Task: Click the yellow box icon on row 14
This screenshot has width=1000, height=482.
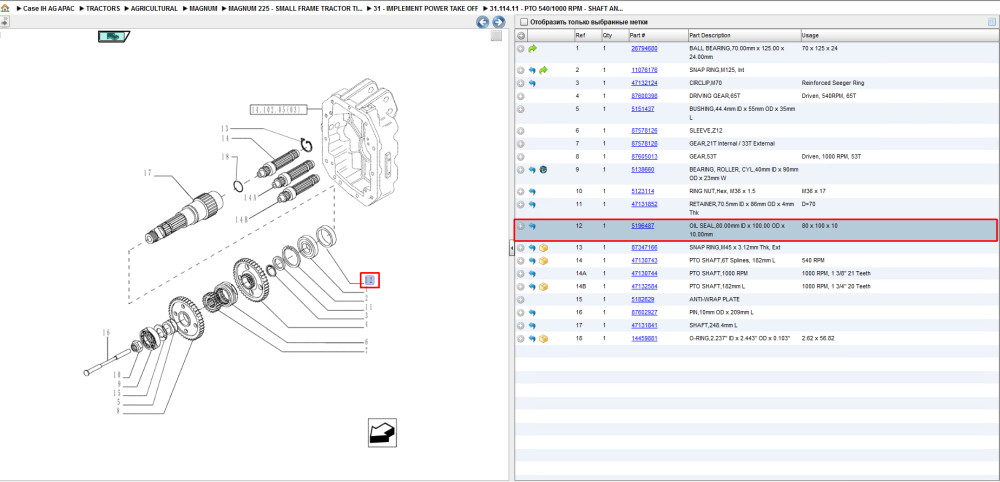Action: (x=543, y=261)
